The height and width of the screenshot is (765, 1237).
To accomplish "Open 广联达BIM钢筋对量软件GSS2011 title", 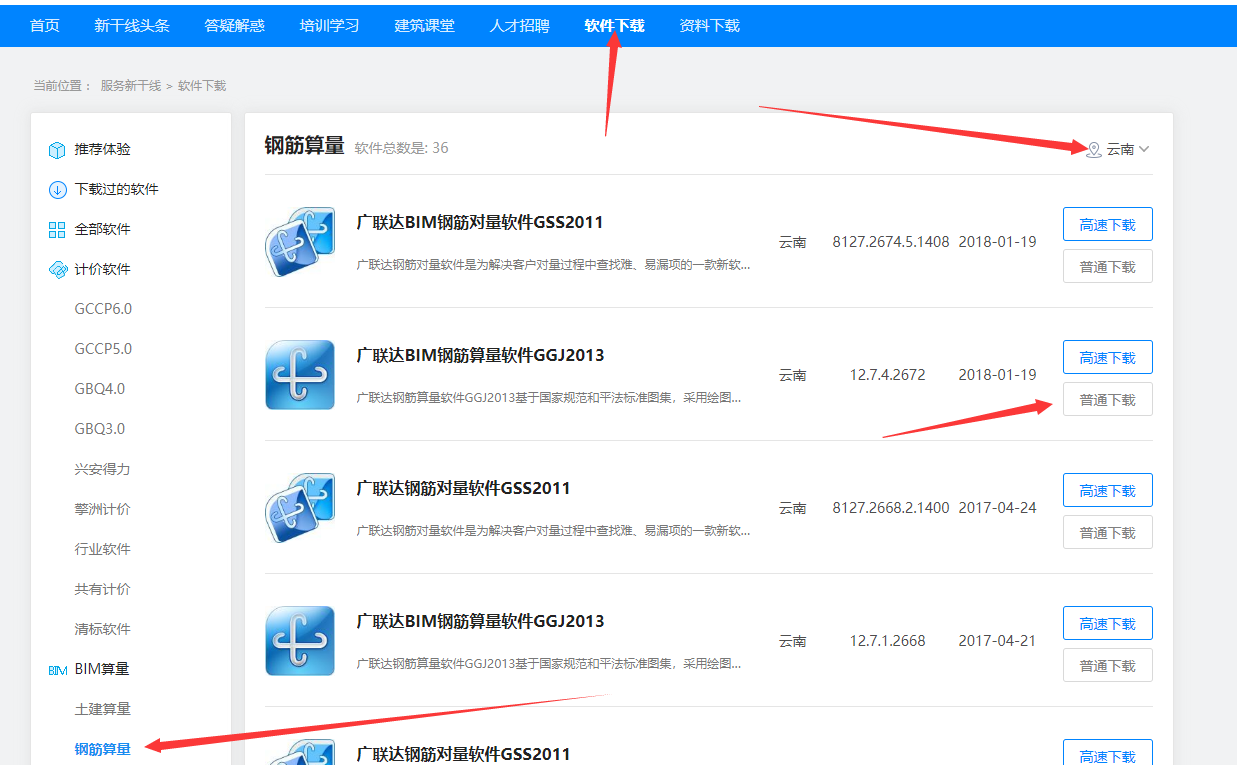I will (480, 222).
